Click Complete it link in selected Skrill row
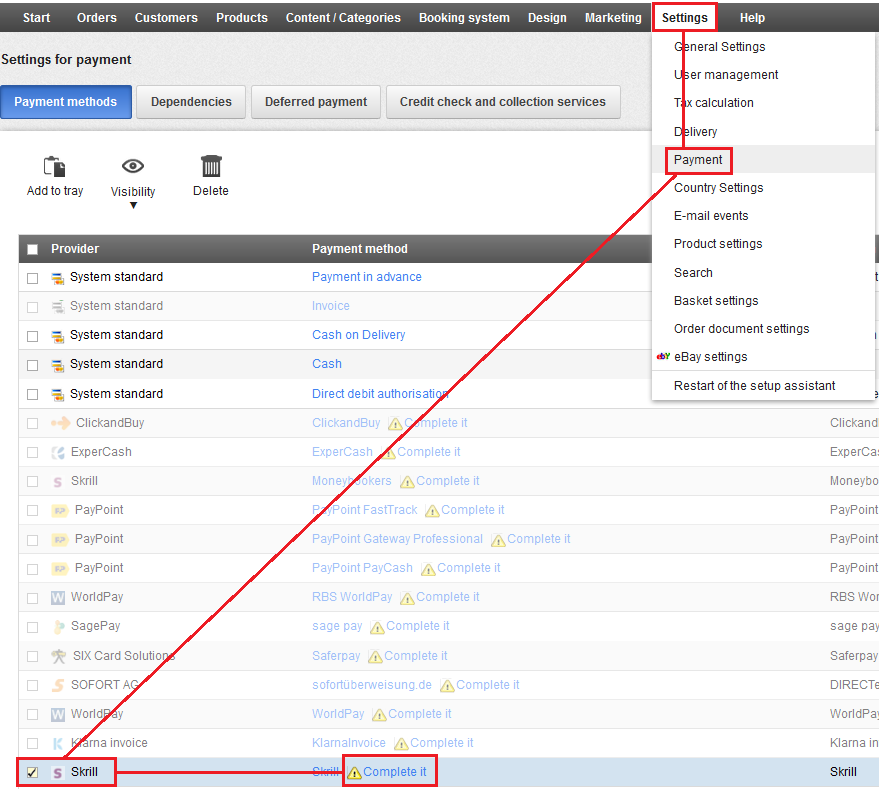This screenshot has width=879, height=789. coord(395,772)
